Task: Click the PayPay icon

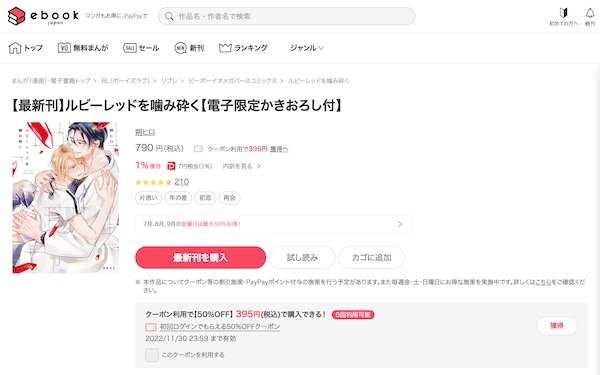Action: click(x=171, y=166)
